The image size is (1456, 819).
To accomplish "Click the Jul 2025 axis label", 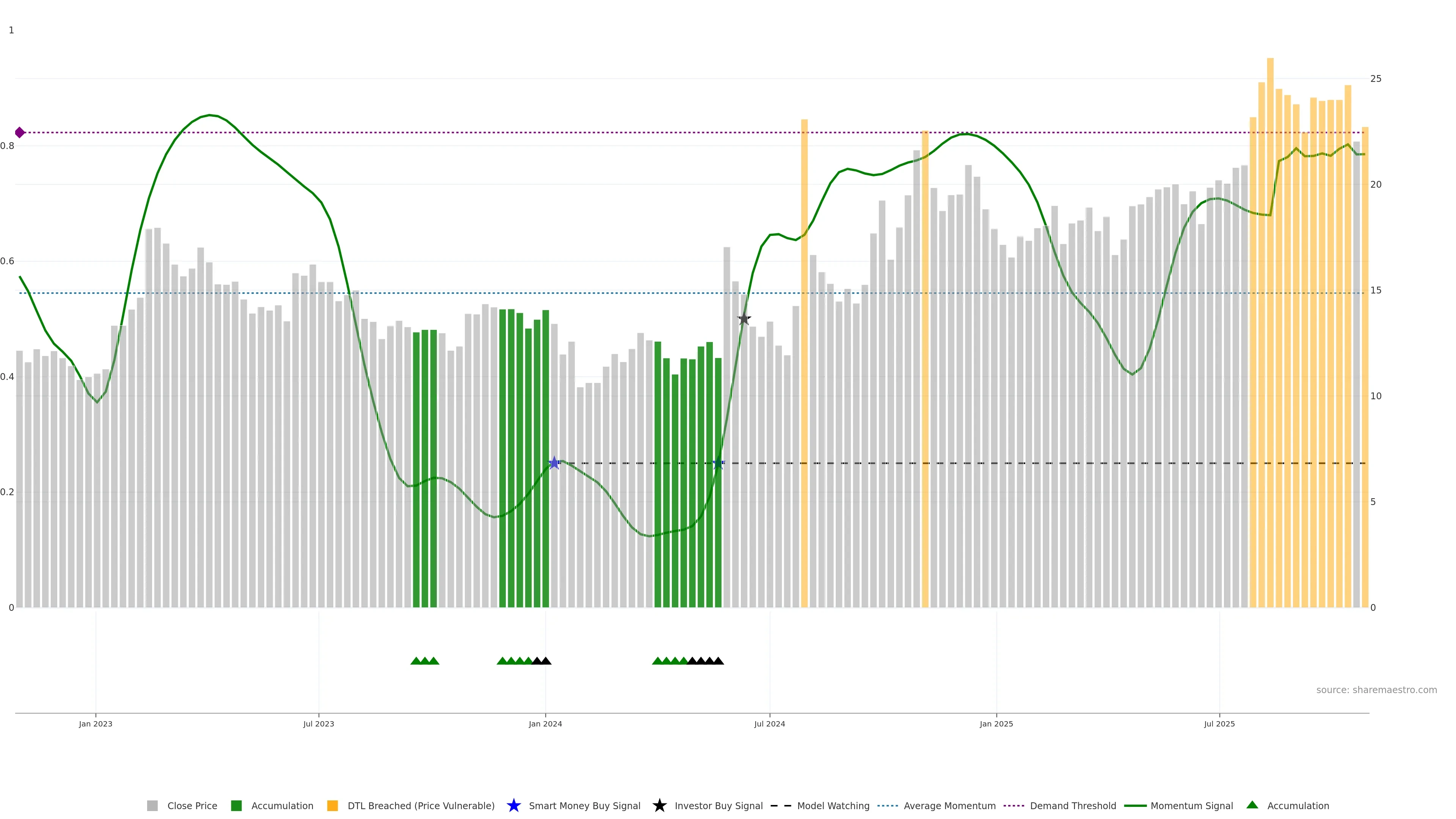I will (x=1219, y=723).
